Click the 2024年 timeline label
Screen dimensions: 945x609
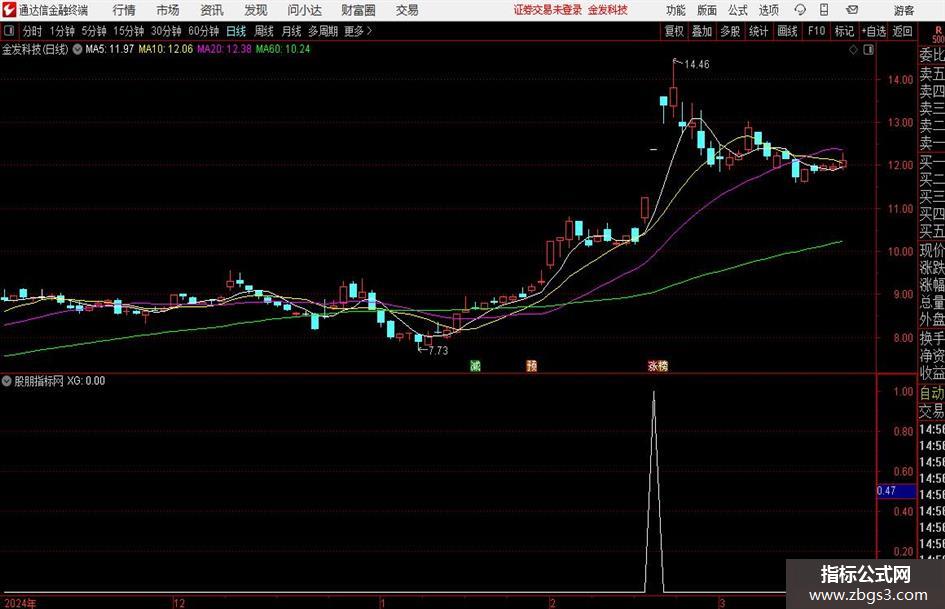click(x=20, y=603)
